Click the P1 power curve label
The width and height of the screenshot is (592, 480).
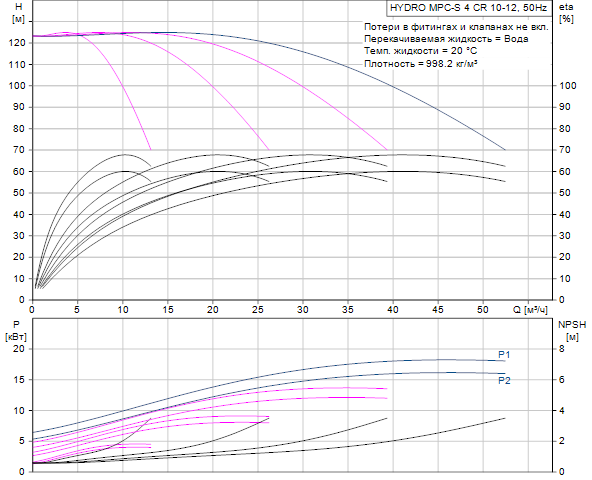pyautogui.click(x=504, y=355)
